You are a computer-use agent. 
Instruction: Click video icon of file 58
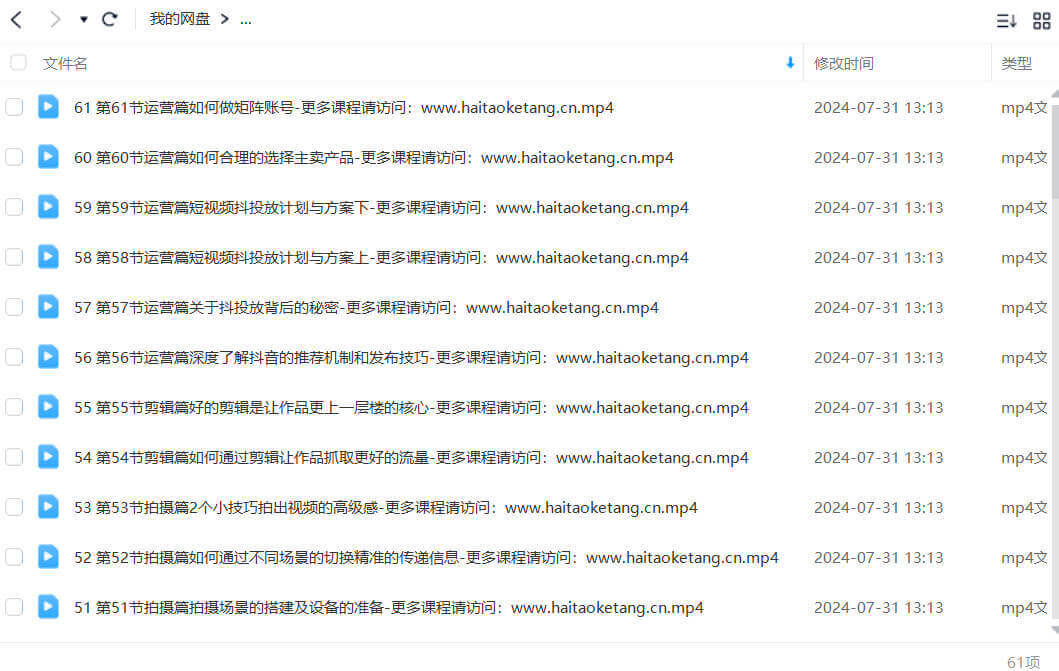click(x=48, y=257)
